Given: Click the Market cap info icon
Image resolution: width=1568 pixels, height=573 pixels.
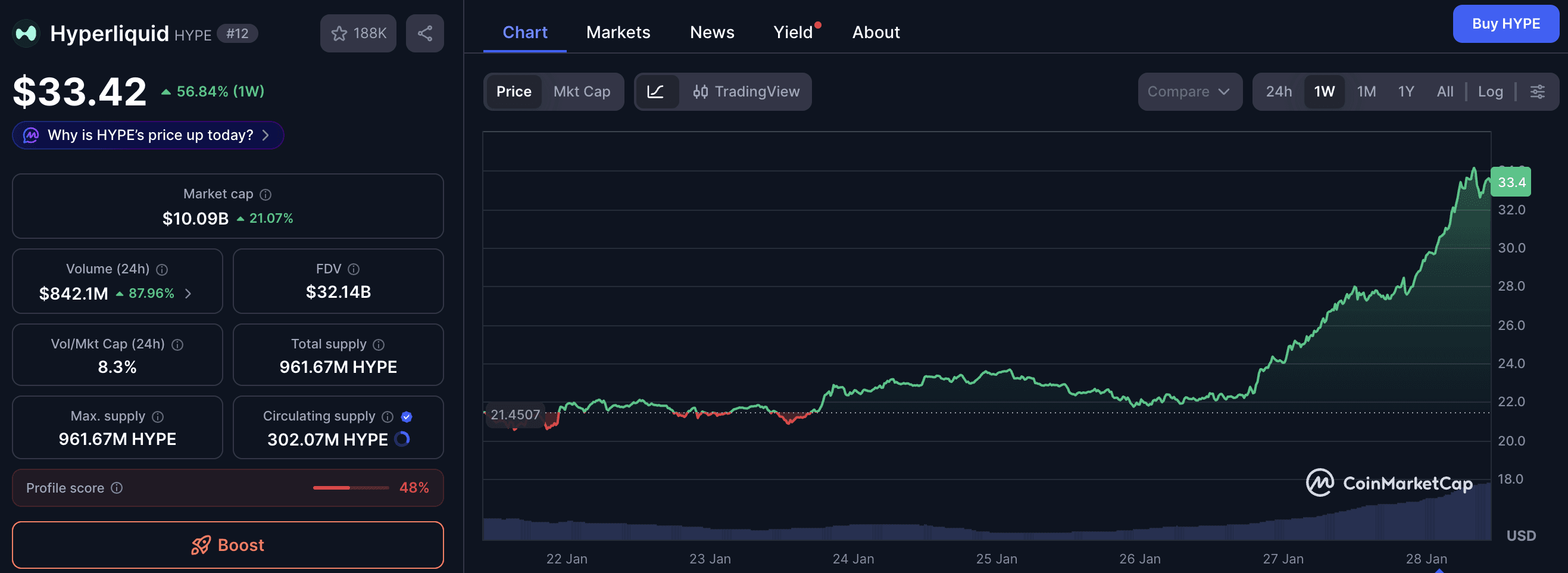Looking at the screenshot, I should [265, 194].
